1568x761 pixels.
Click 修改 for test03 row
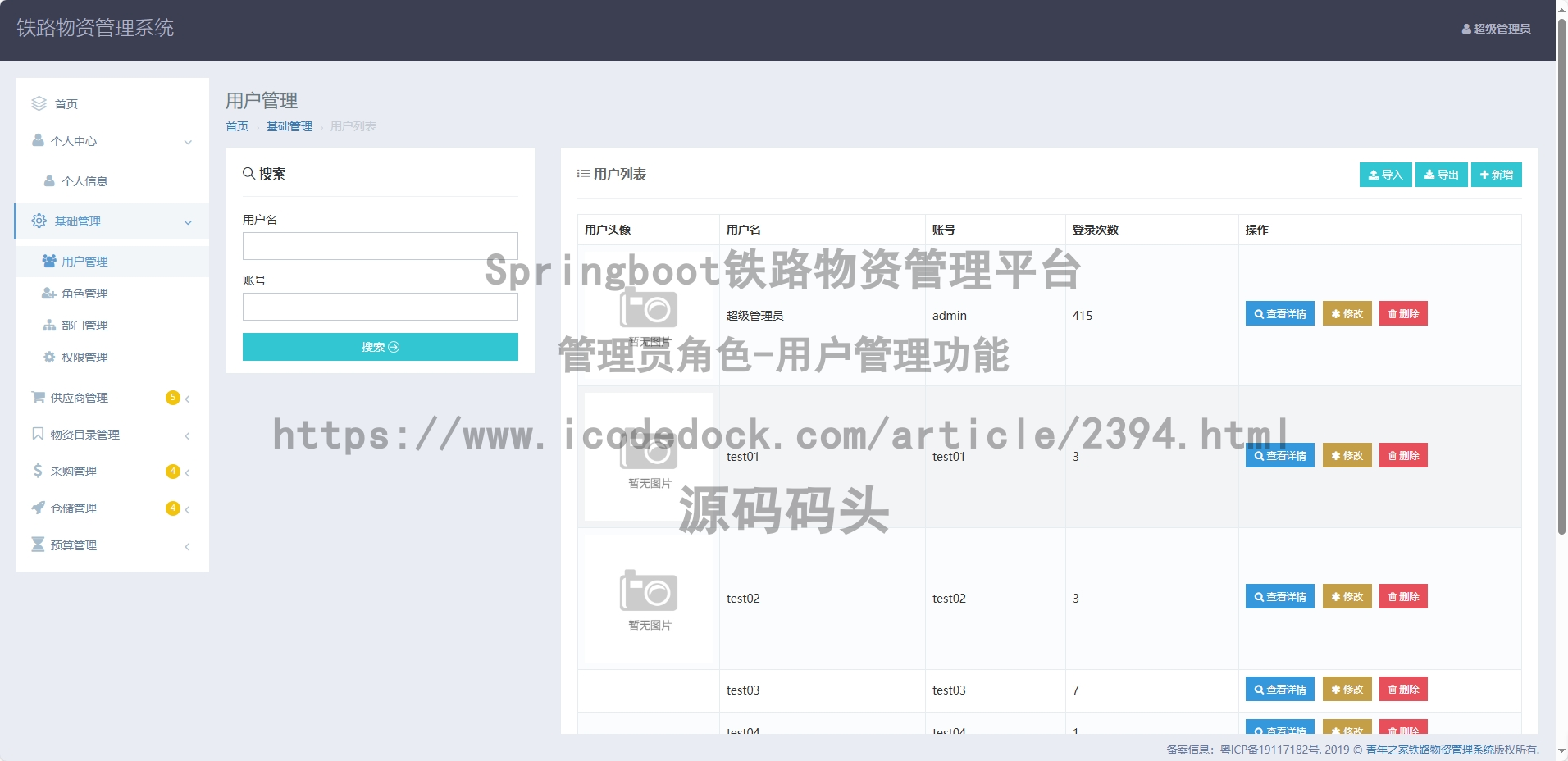click(x=1347, y=690)
